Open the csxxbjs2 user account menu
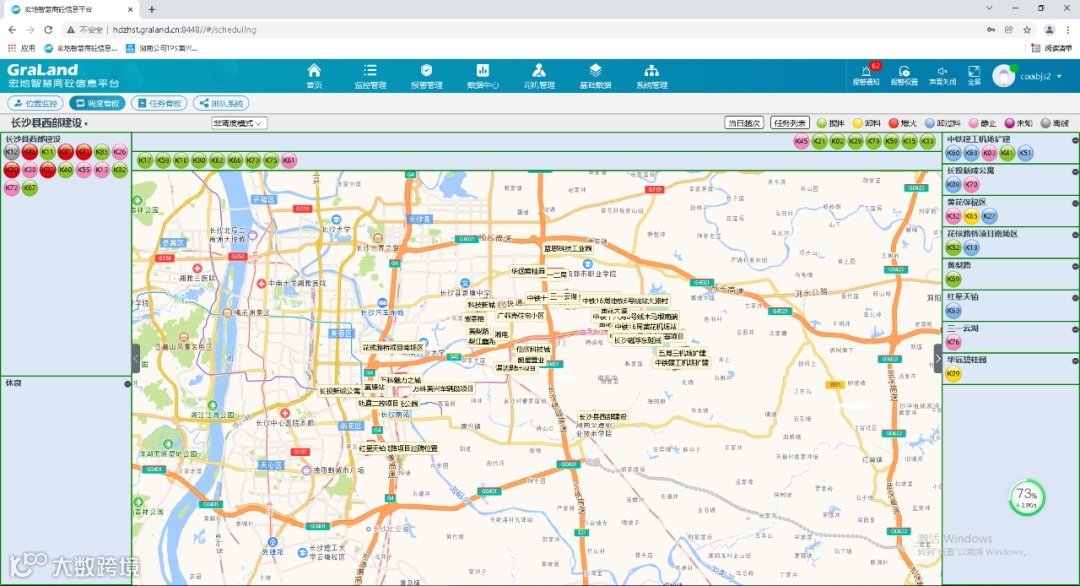 pyautogui.click(x=1035, y=76)
